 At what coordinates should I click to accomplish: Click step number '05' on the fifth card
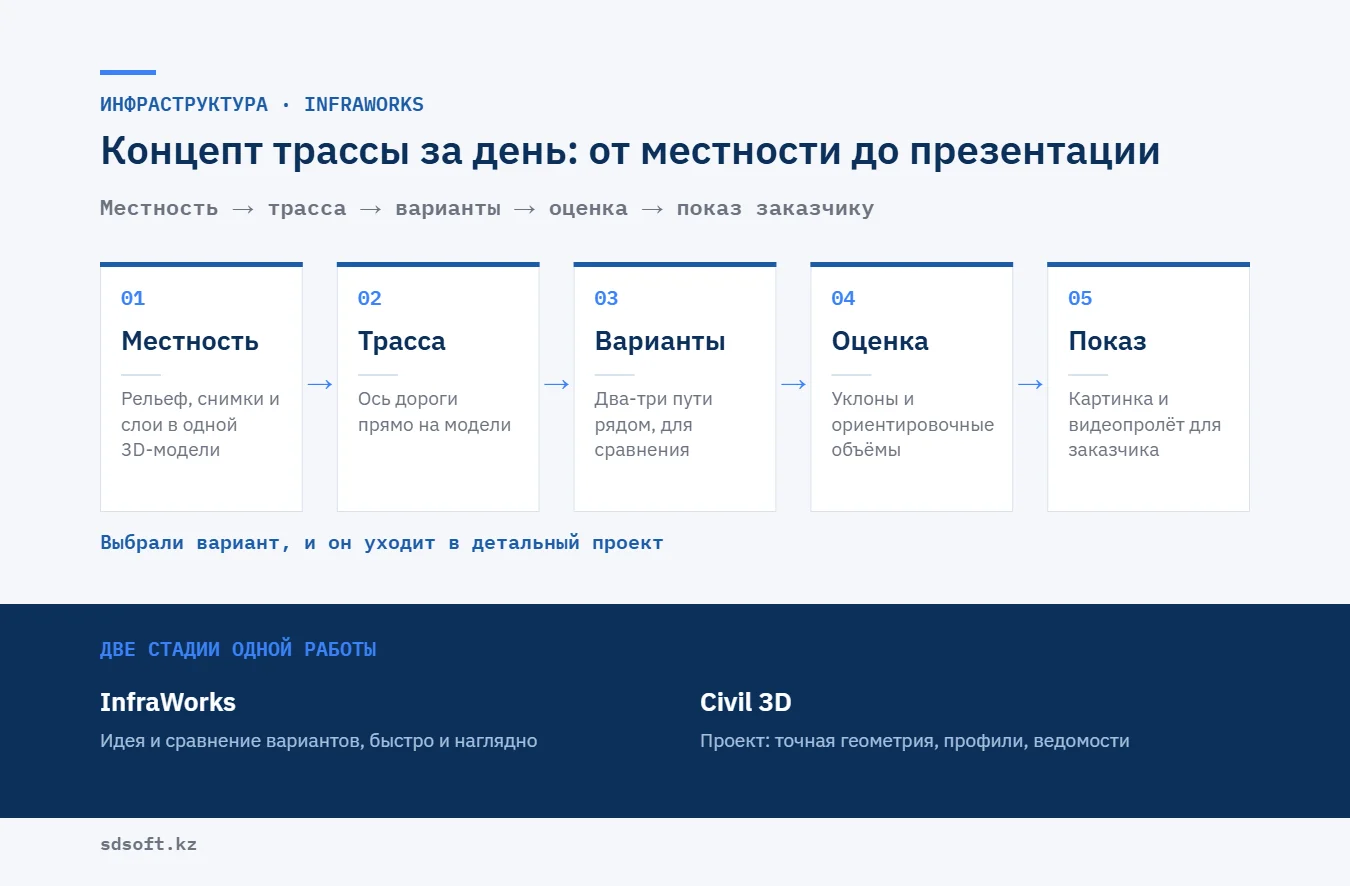(1081, 298)
